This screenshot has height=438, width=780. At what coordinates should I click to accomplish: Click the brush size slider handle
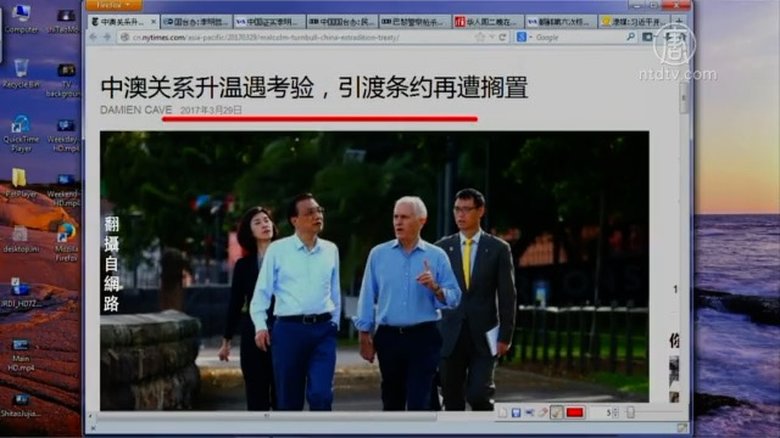(630, 412)
